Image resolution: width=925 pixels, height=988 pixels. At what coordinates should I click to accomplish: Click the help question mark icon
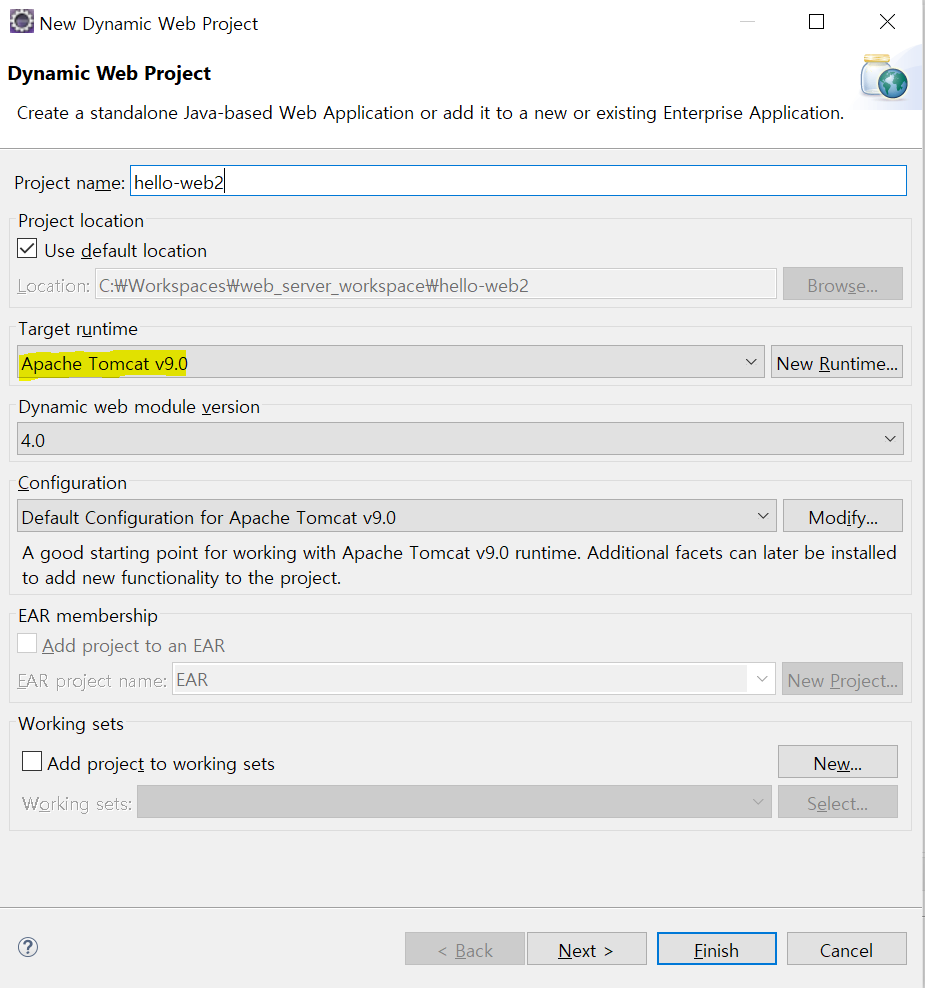pyautogui.click(x=28, y=947)
